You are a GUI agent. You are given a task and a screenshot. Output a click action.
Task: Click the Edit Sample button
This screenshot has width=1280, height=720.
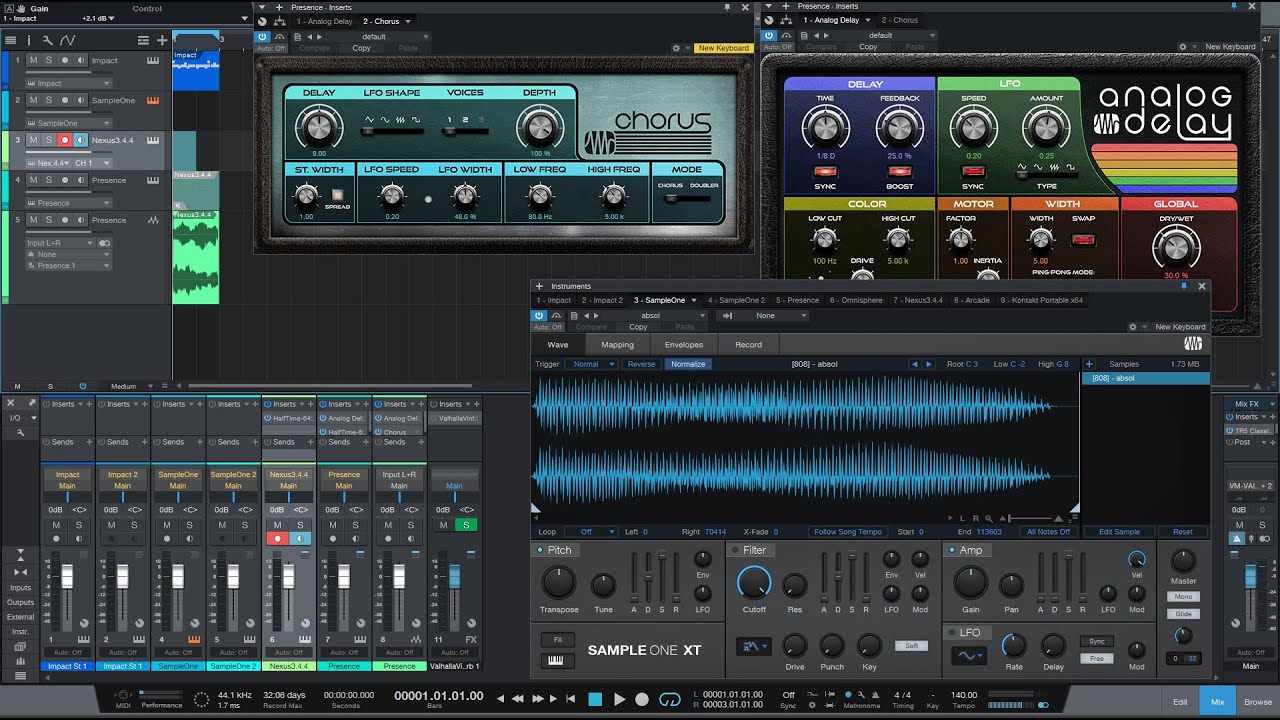pos(1119,532)
